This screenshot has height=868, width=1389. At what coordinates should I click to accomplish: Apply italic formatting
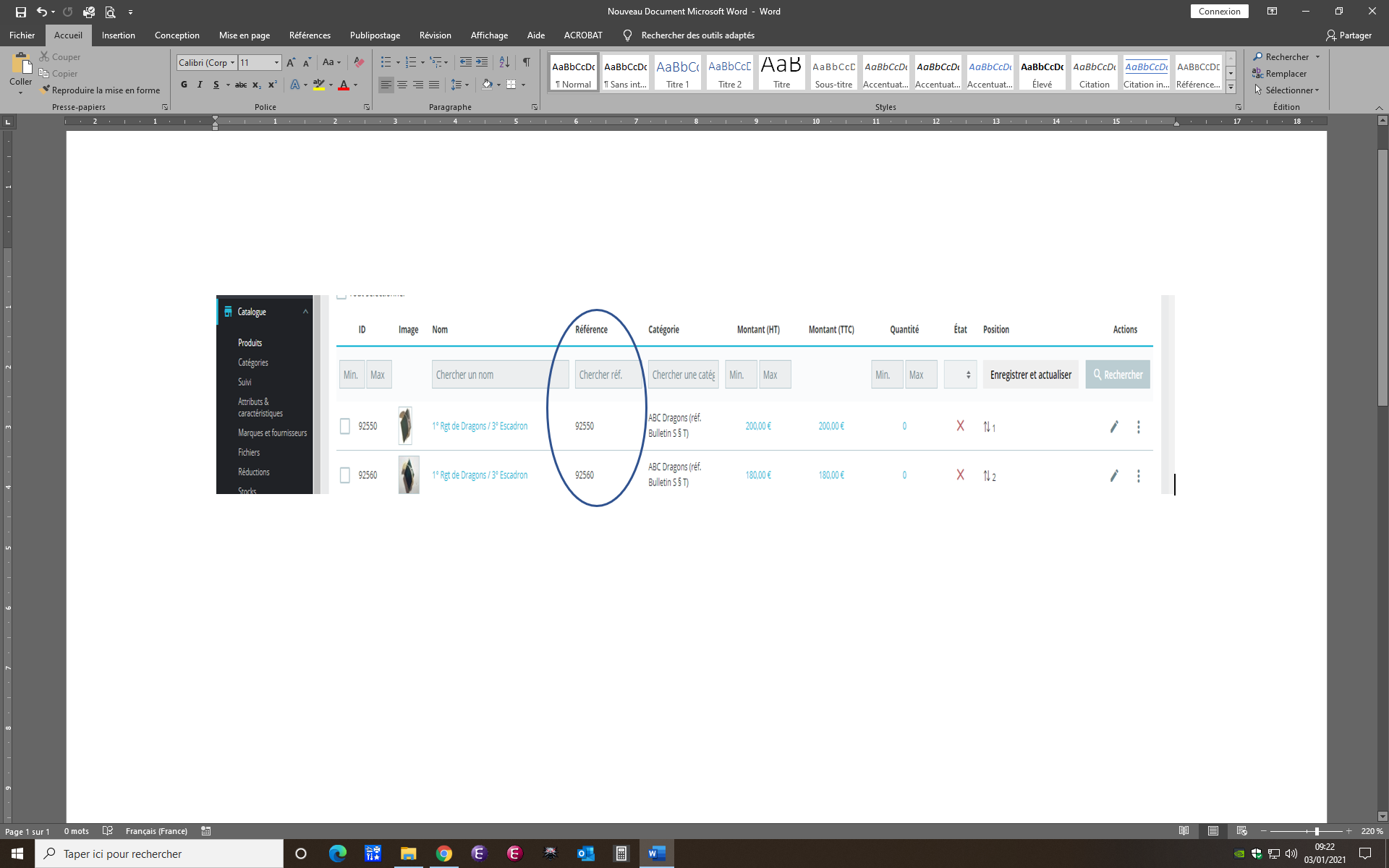200,85
